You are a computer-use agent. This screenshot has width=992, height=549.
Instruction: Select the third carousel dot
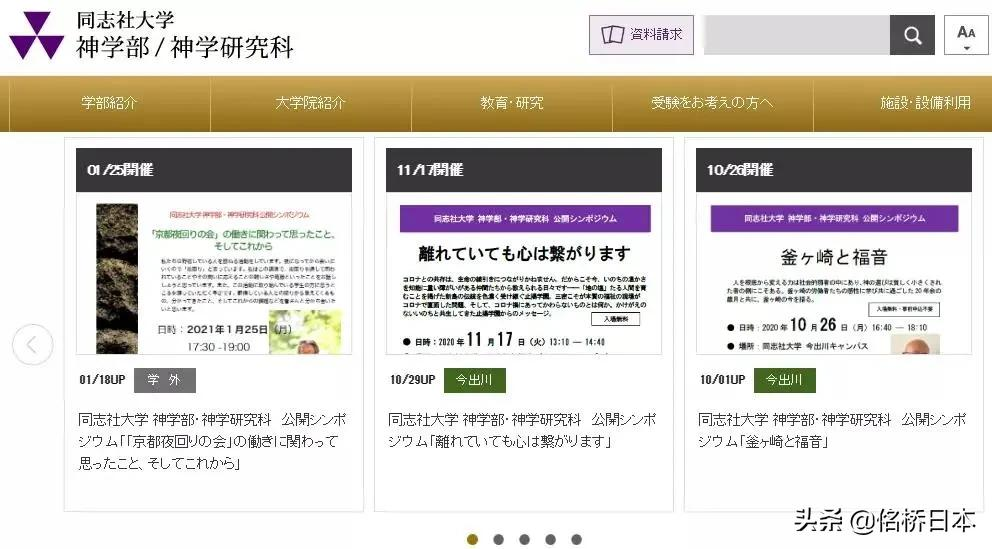click(x=524, y=540)
